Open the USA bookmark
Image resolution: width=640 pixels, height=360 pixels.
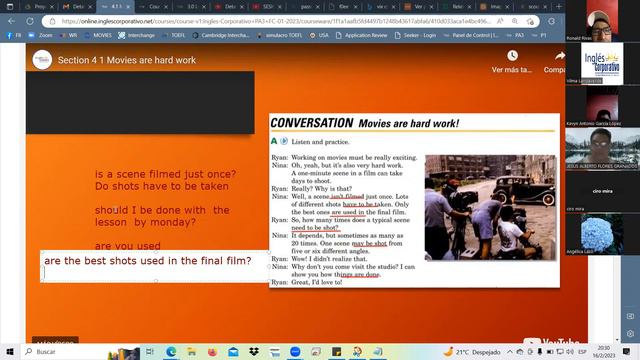point(319,36)
